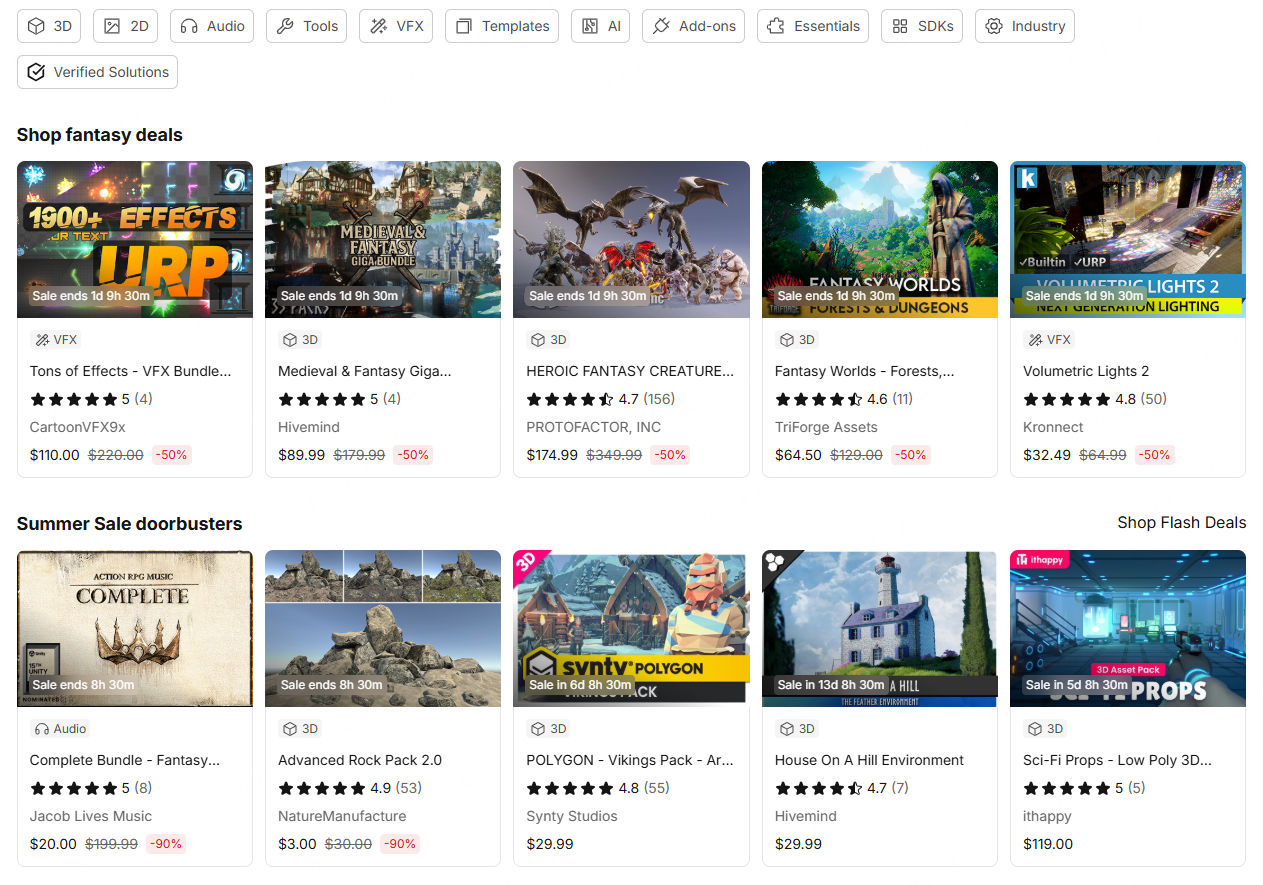Click VFX tag on Volumetric Lights 2 card
Image resolution: width=1263 pixels, height=885 pixels.
[1049, 340]
